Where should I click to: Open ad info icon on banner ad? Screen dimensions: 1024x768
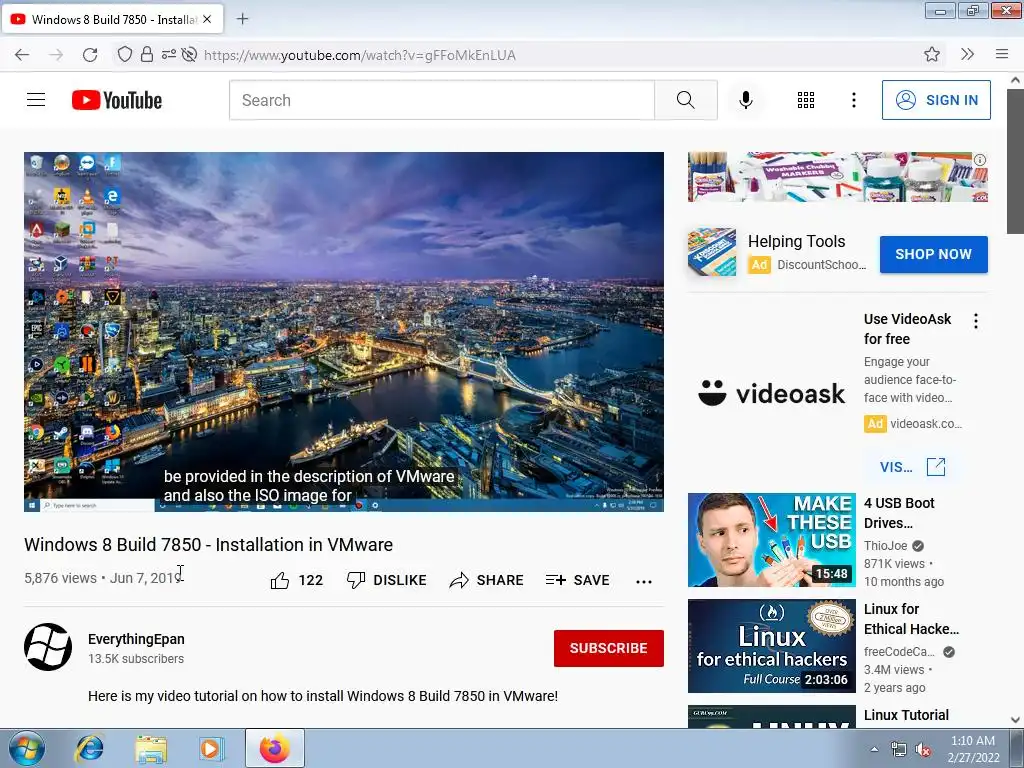pyautogui.click(x=980, y=160)
